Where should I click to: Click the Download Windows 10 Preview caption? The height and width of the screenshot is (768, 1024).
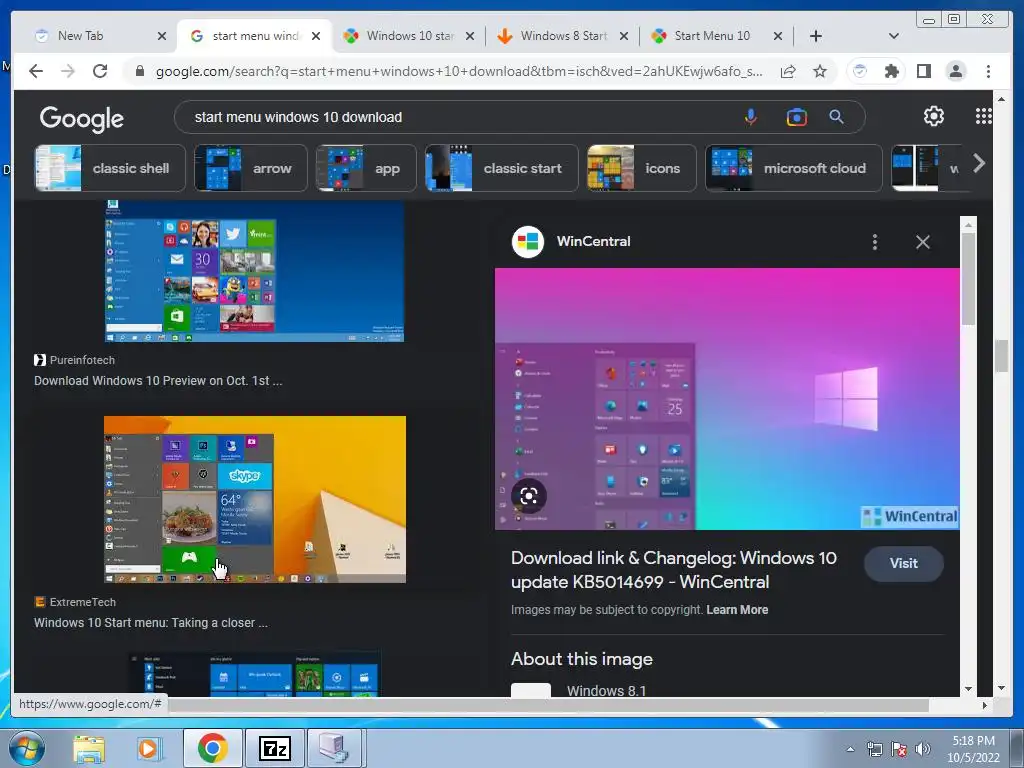pyautogui.click(x=158, y=381)
